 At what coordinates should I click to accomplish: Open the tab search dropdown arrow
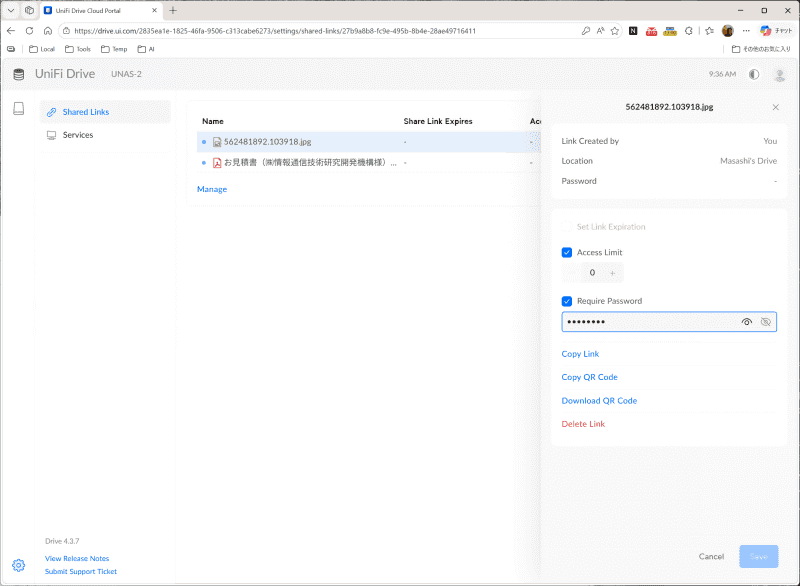coord(11,10)
